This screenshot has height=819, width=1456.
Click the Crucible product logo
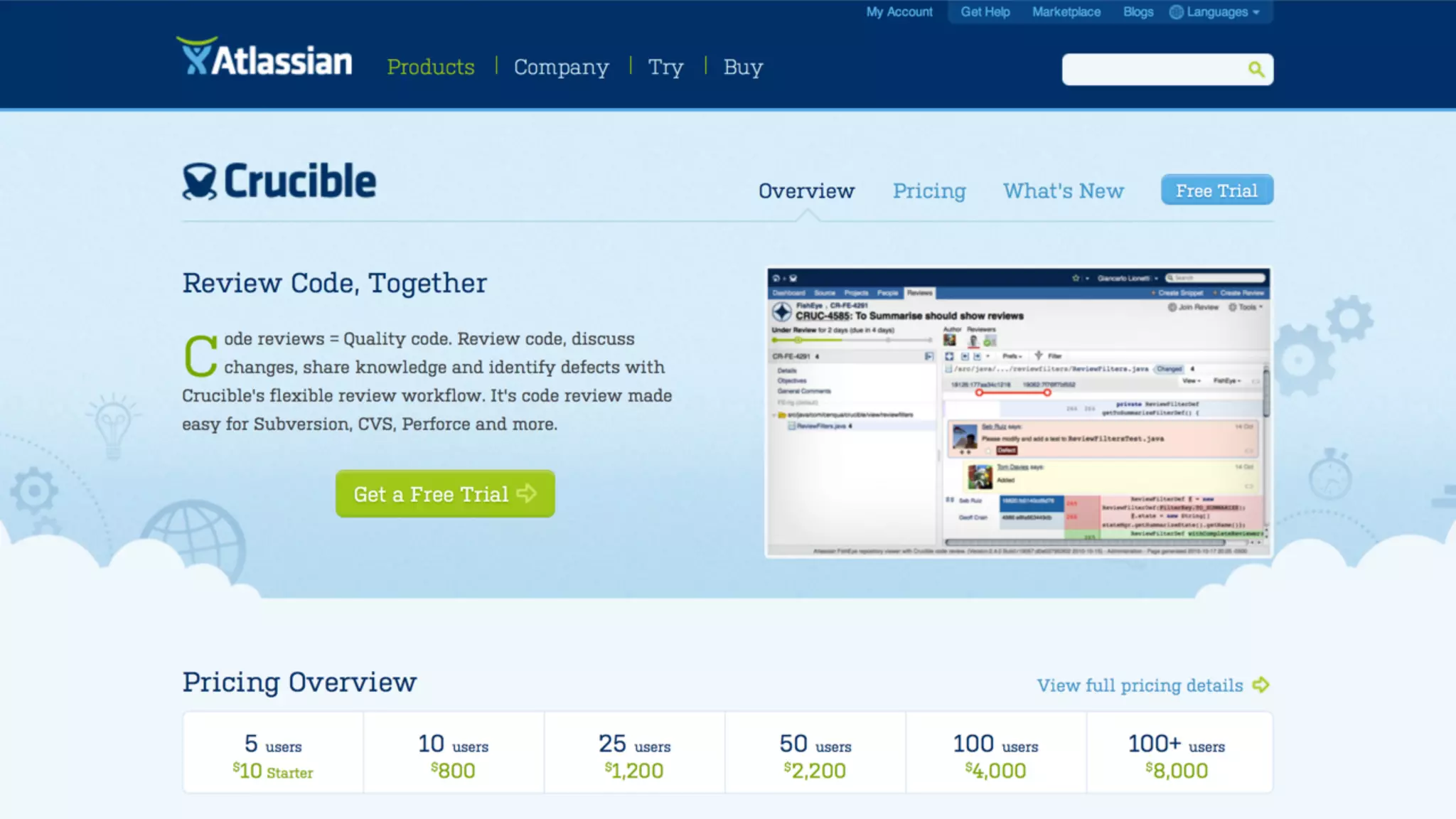(279, 182)
